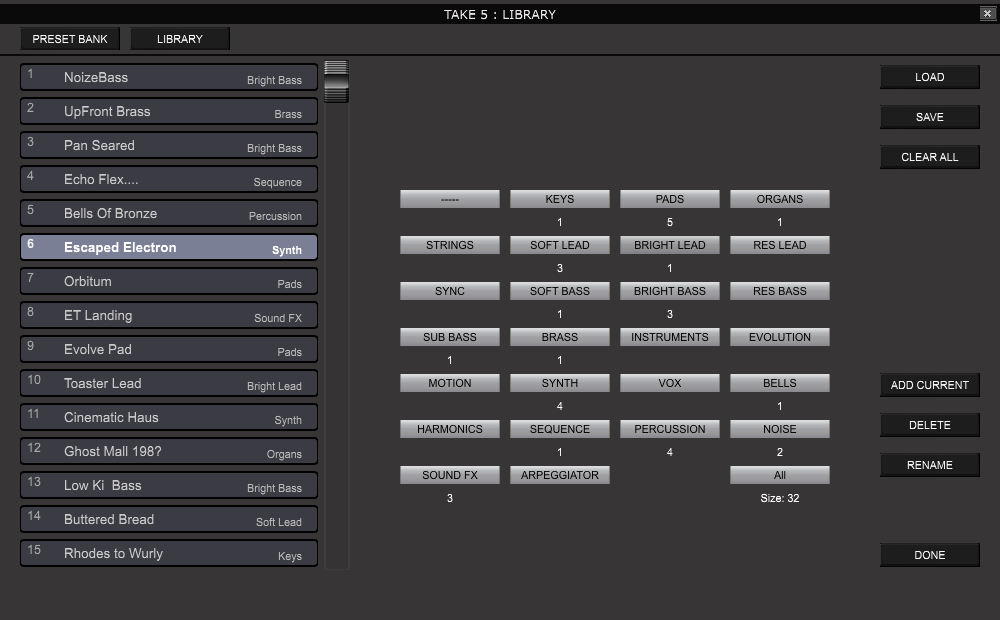Enable the Sound FX category filter

click(x=450, y=475)
